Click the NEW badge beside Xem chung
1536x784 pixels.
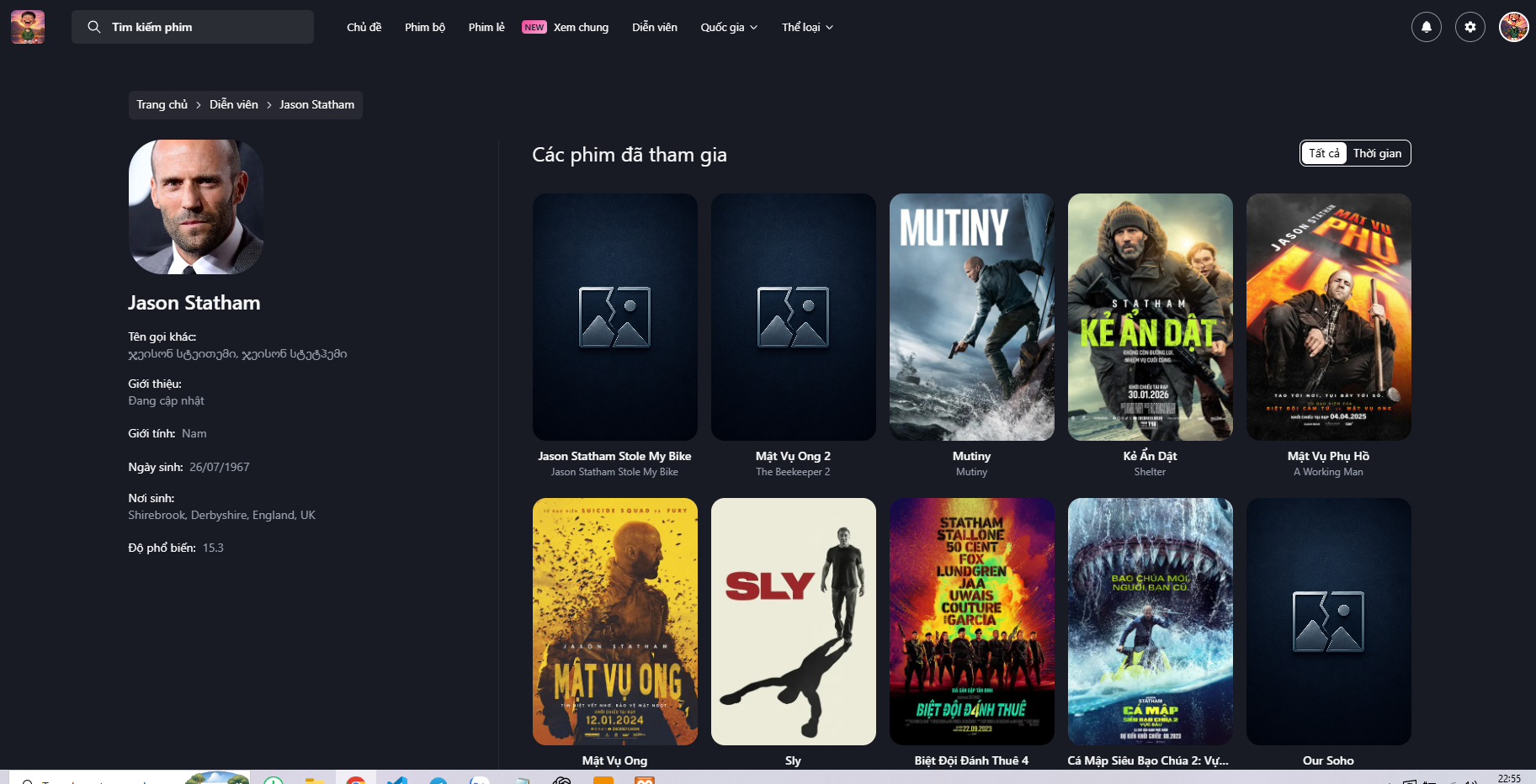534,27
